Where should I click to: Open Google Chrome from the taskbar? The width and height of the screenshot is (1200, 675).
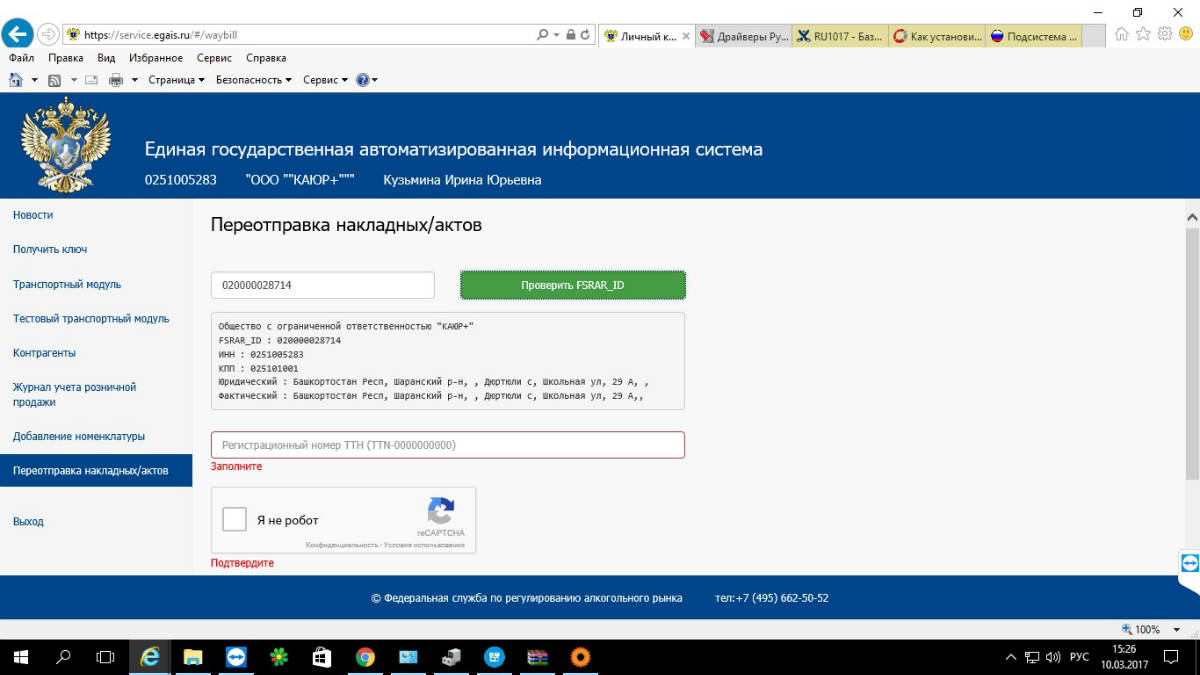[x=365, y=657]
